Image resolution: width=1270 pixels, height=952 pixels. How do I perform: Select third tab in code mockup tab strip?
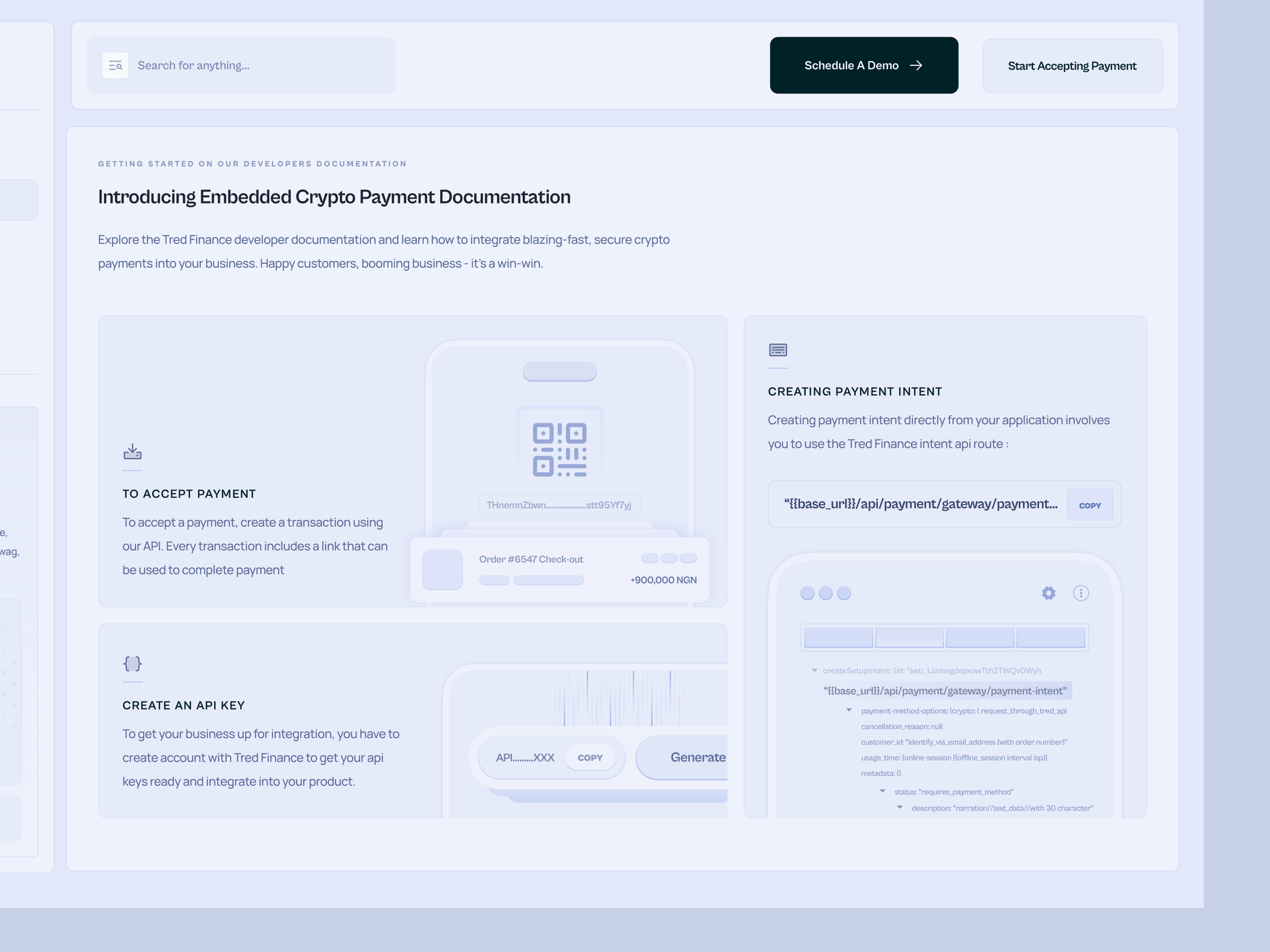(x=979, y=638)
